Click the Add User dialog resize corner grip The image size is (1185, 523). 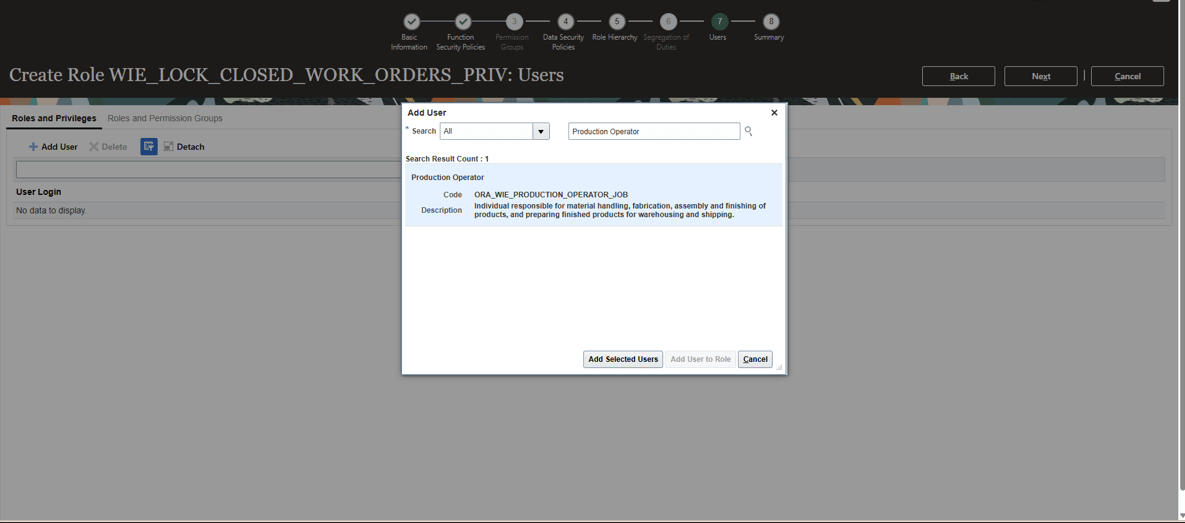tap(779, 367)
